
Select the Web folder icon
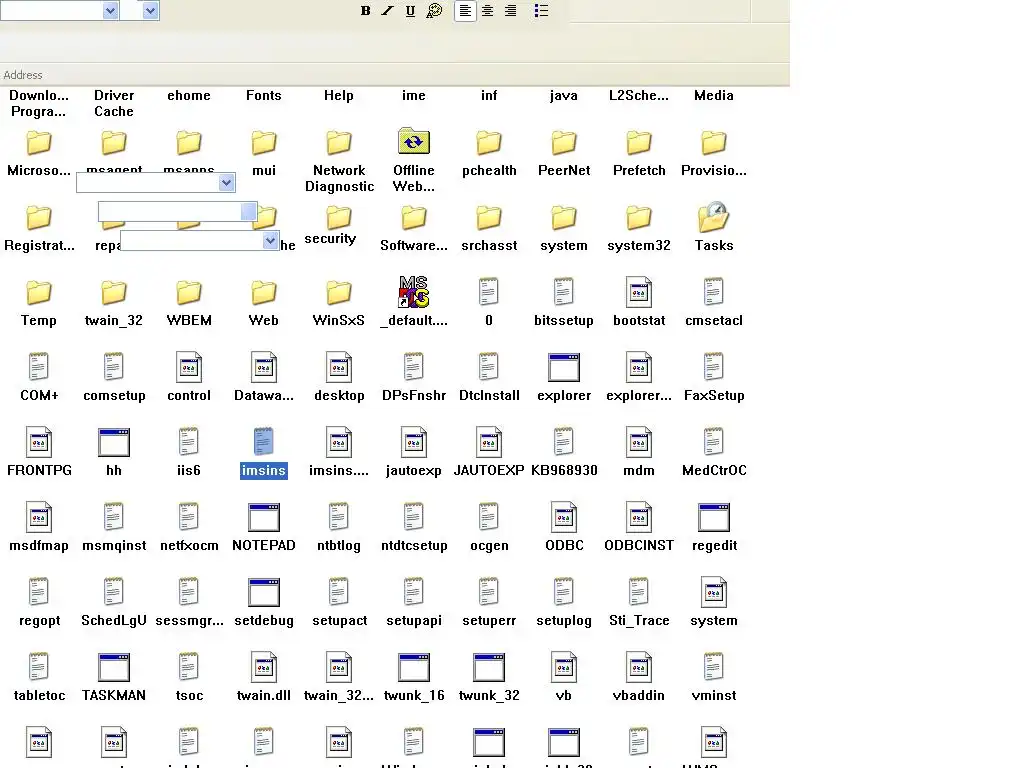(264, 293)
